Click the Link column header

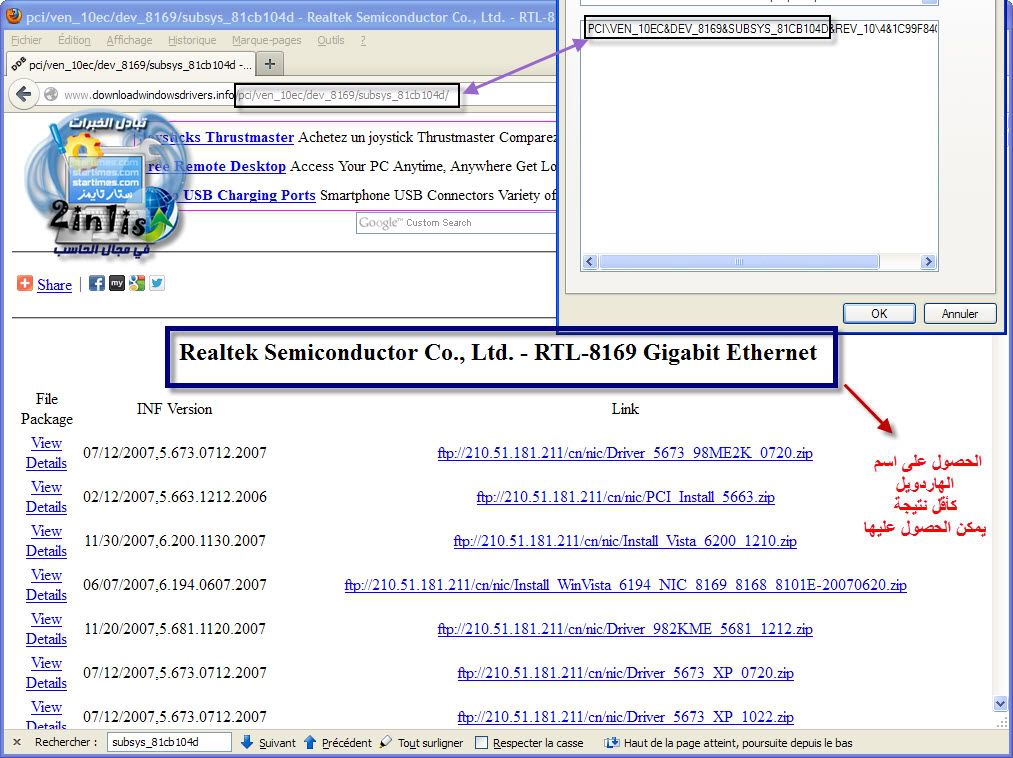point(625,409)
